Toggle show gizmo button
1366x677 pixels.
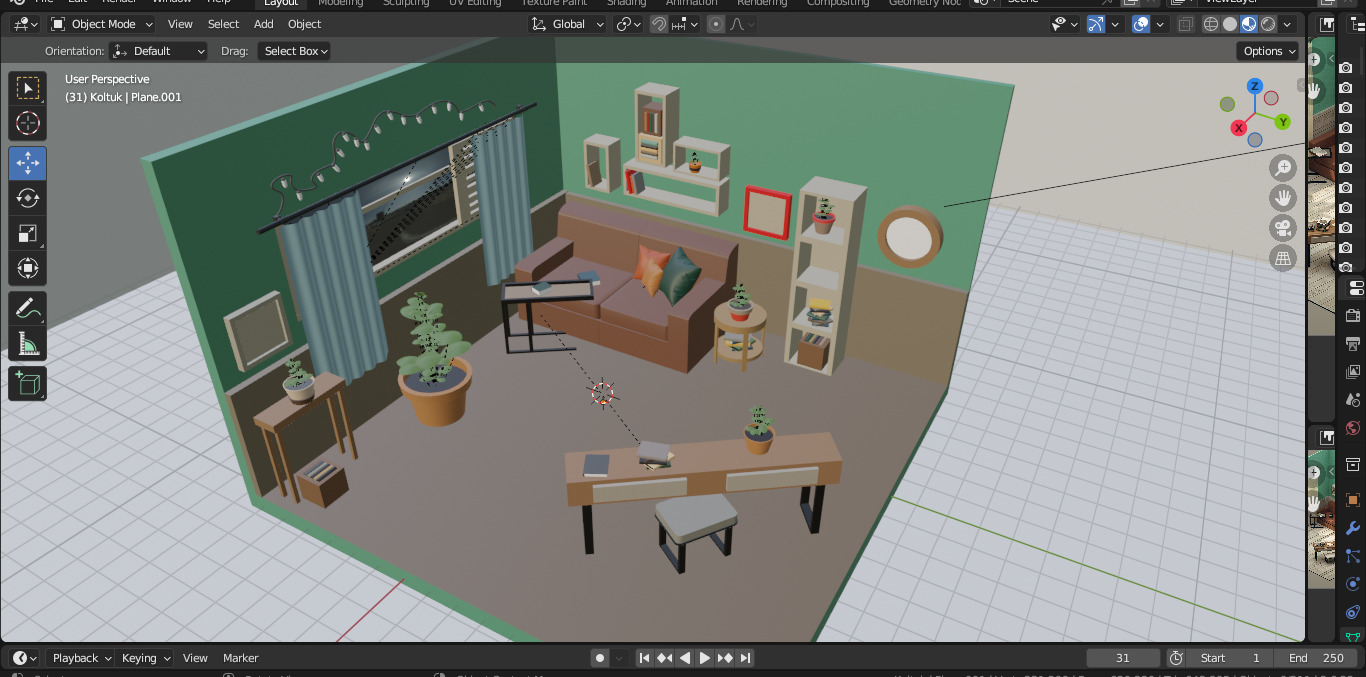pos(1096,24)
